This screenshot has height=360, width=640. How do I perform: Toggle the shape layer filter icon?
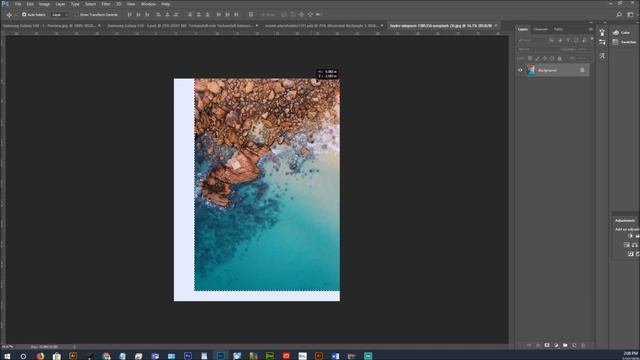[x=576, y=40]
